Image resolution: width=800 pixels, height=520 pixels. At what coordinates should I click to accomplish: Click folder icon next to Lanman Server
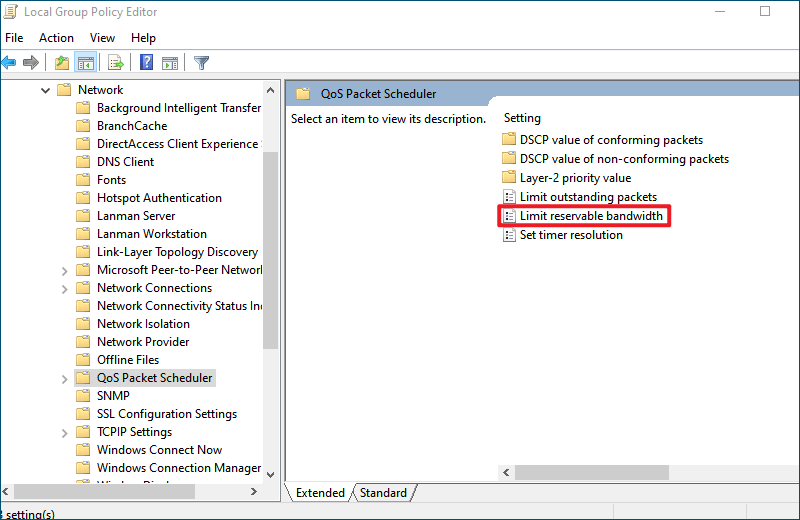[x=83, y=216]
